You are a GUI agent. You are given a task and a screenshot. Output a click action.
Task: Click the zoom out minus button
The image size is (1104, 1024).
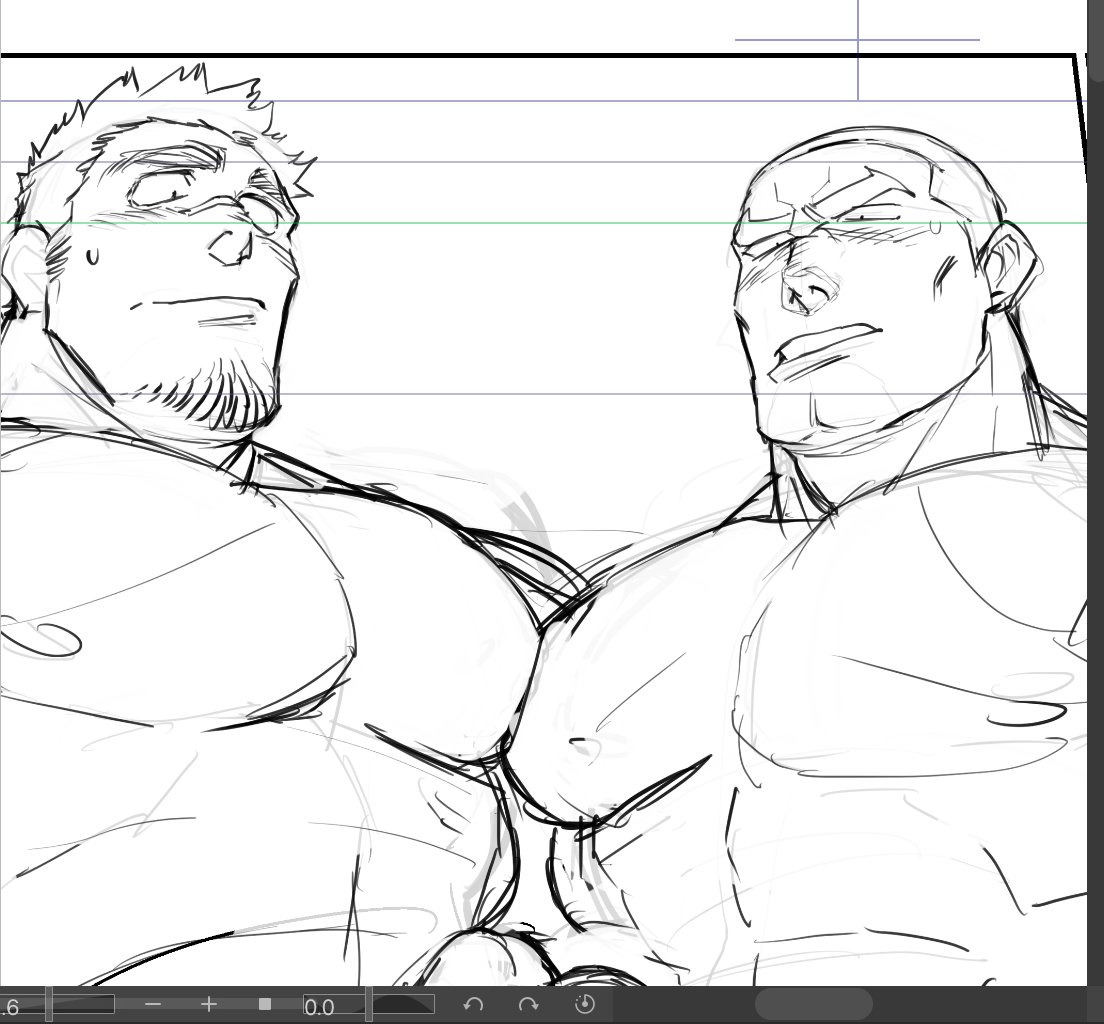153,1004
